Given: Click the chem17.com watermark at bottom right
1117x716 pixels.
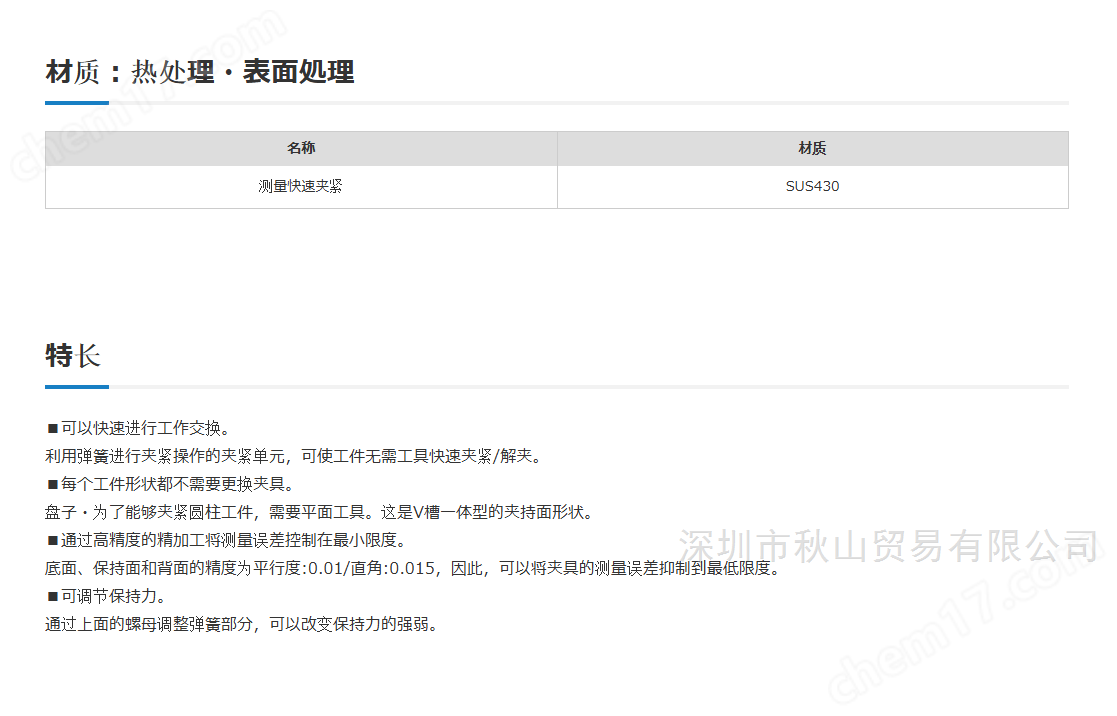Looking at the screenshot, I should (960, 640).
